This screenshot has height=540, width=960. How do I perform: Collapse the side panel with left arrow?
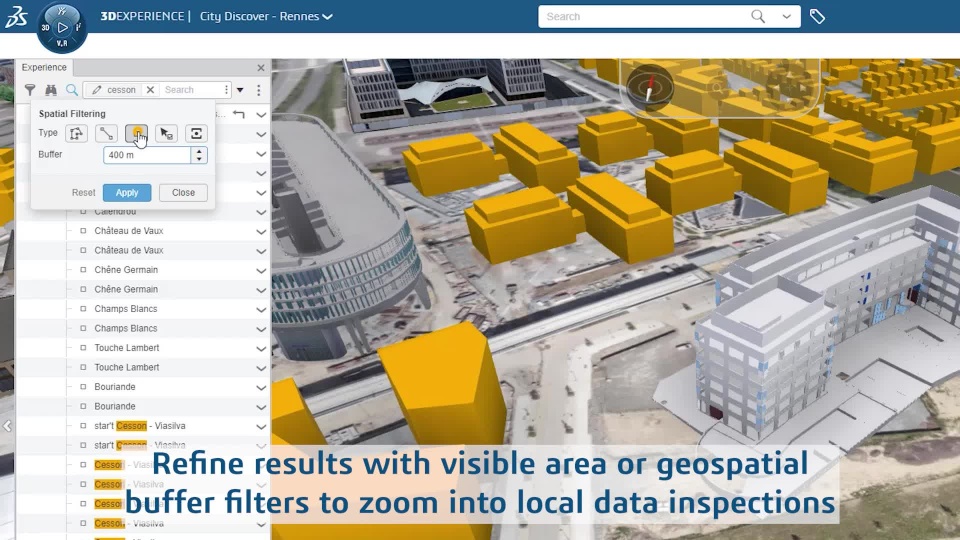[x=7, y=426]
